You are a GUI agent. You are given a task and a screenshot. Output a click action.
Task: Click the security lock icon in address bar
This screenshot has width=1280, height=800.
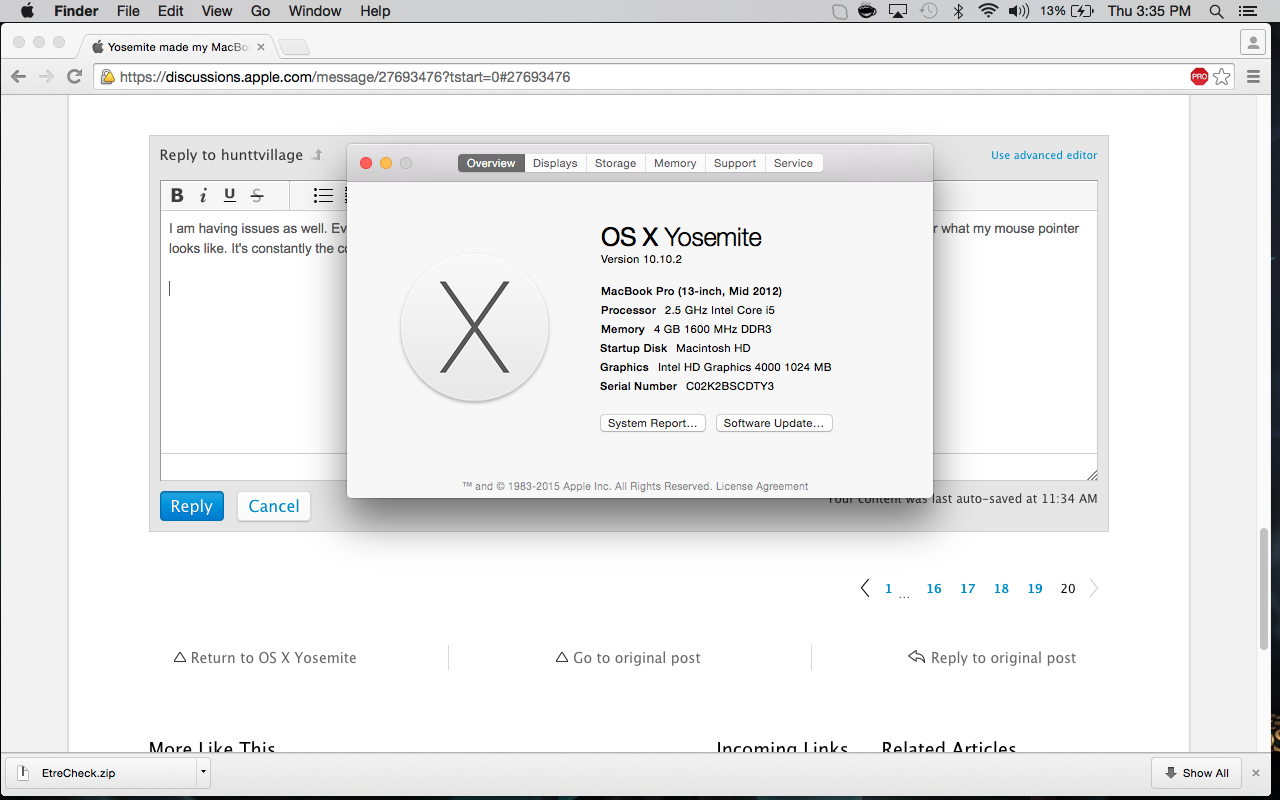[107, 77]
